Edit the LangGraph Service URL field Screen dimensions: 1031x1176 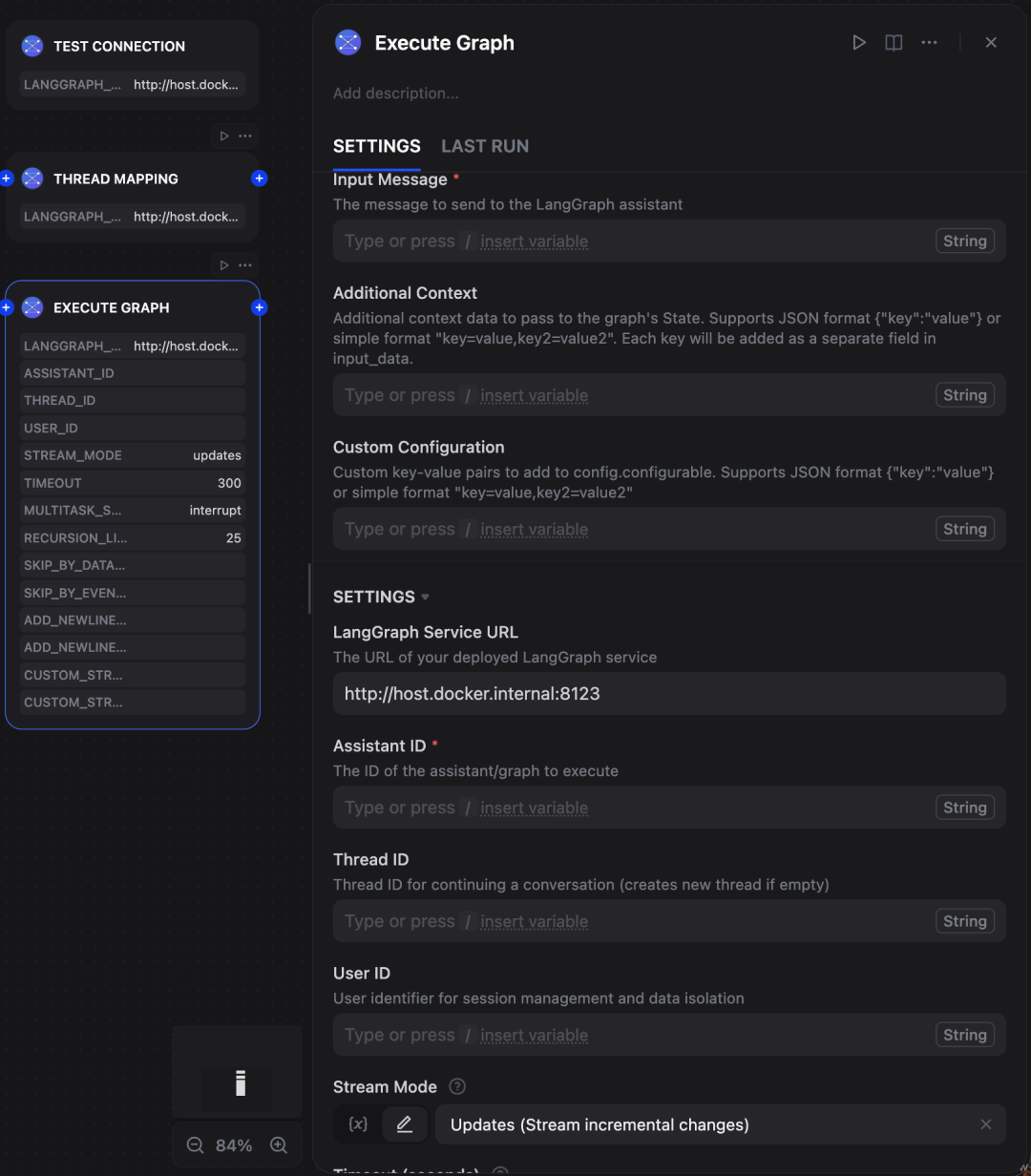(669, 693)
